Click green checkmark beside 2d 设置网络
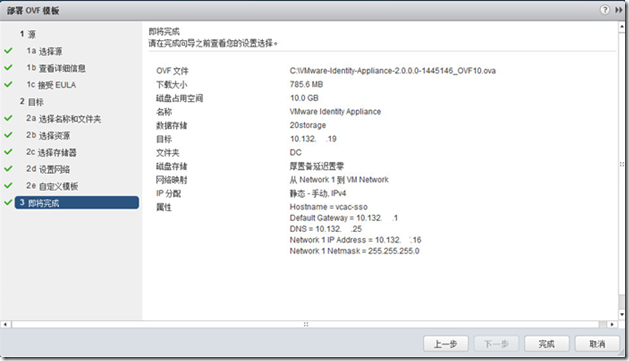Viewport: 629px width, 361px height. [8, 168]
